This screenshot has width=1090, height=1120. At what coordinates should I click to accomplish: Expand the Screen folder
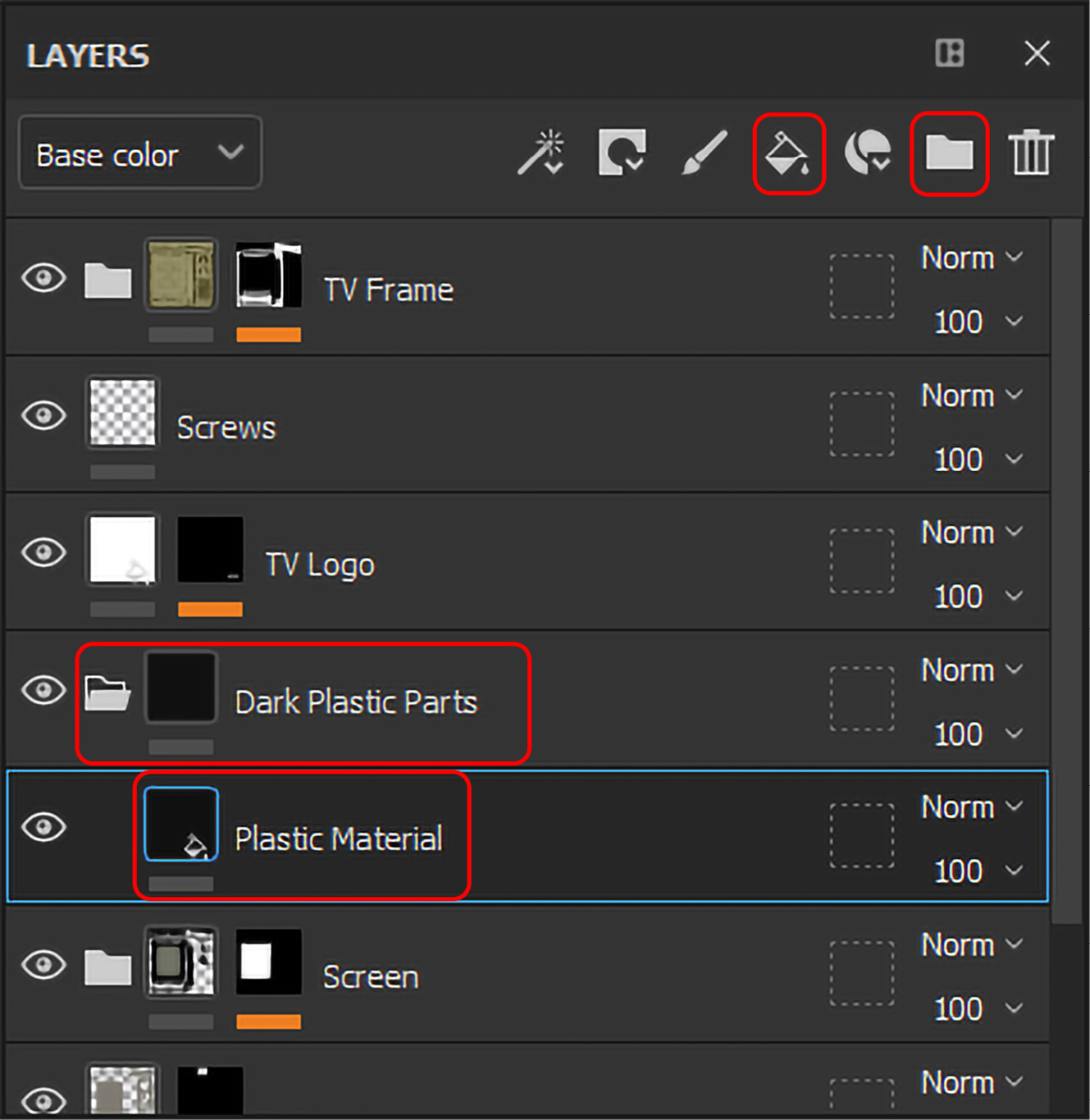pyautogui.click(x=108, y=967)
